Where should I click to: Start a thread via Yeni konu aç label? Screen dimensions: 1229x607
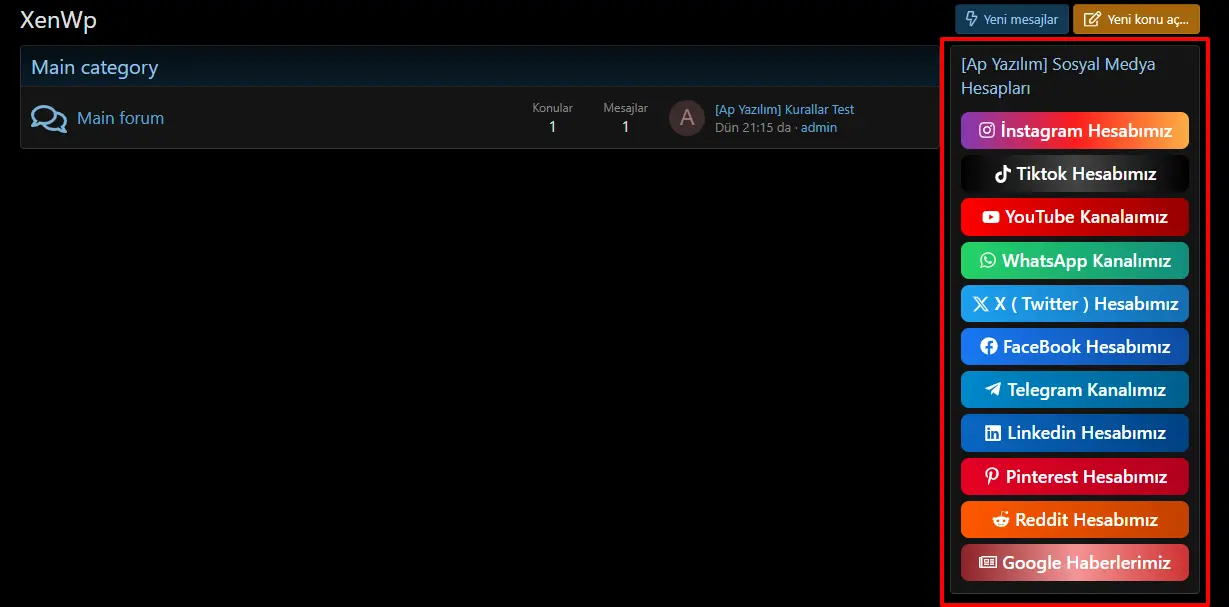(x=1148, y=19)
